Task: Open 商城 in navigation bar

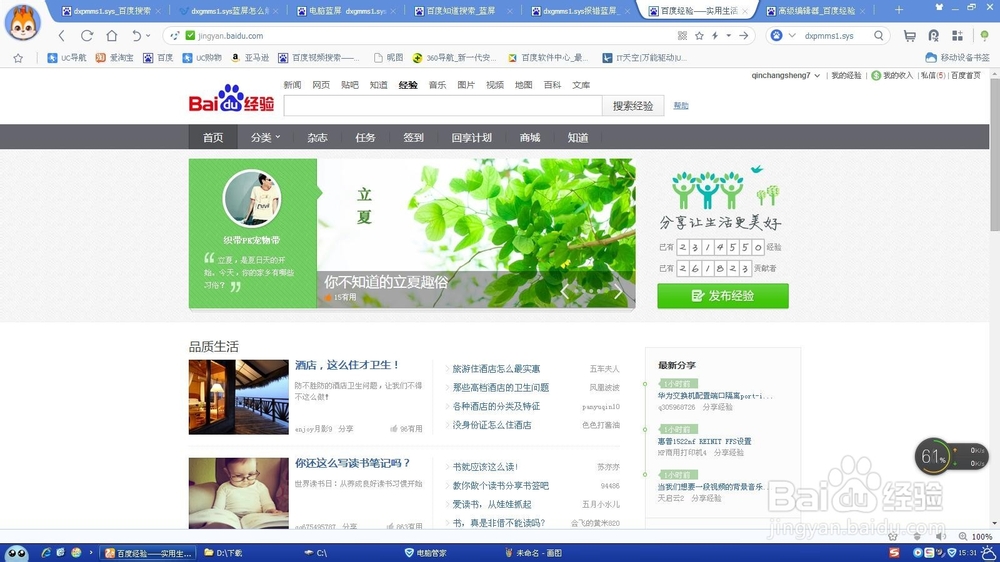Action: point(529,137)
